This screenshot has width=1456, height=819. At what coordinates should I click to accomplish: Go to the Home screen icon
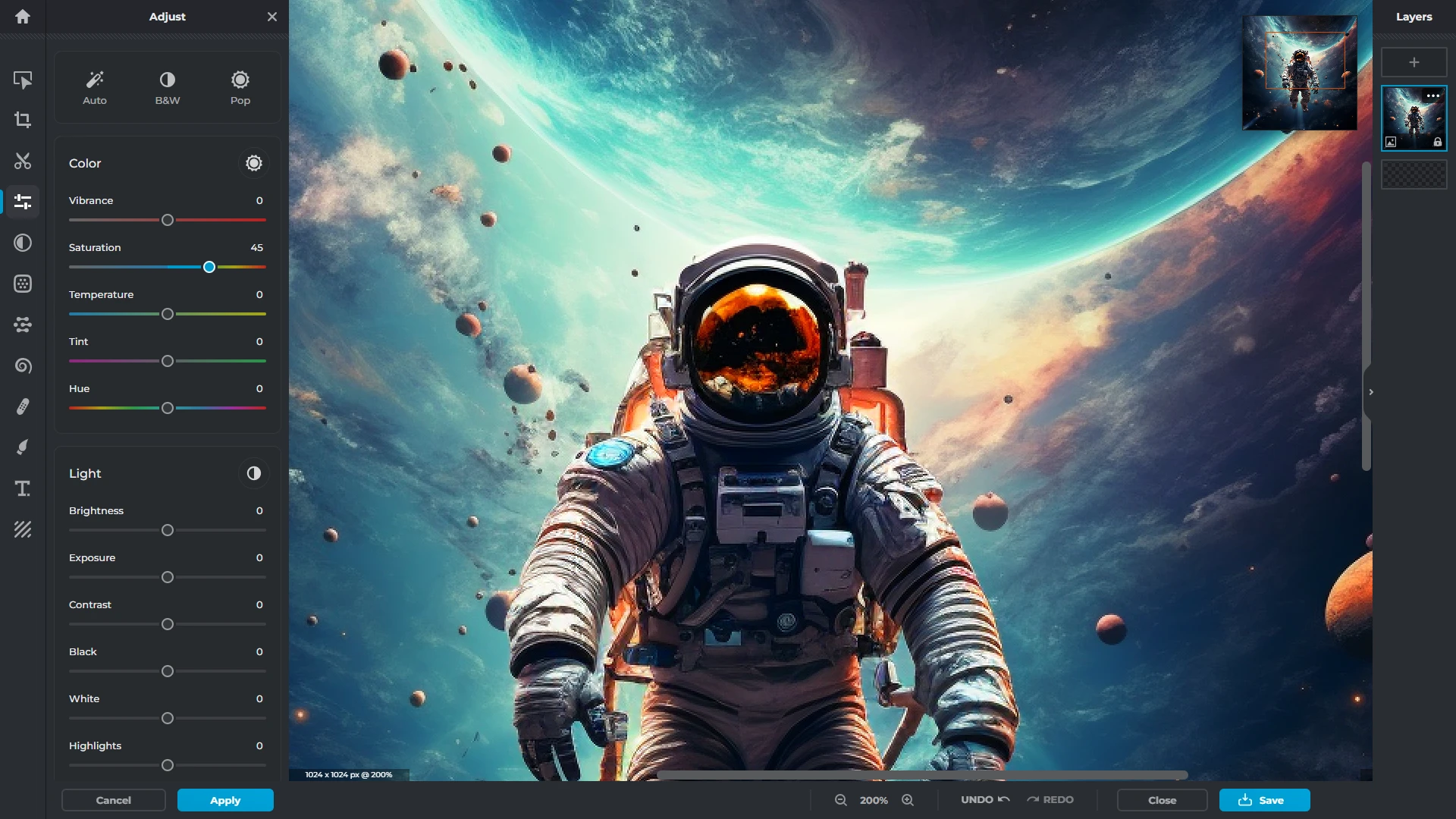23,17
